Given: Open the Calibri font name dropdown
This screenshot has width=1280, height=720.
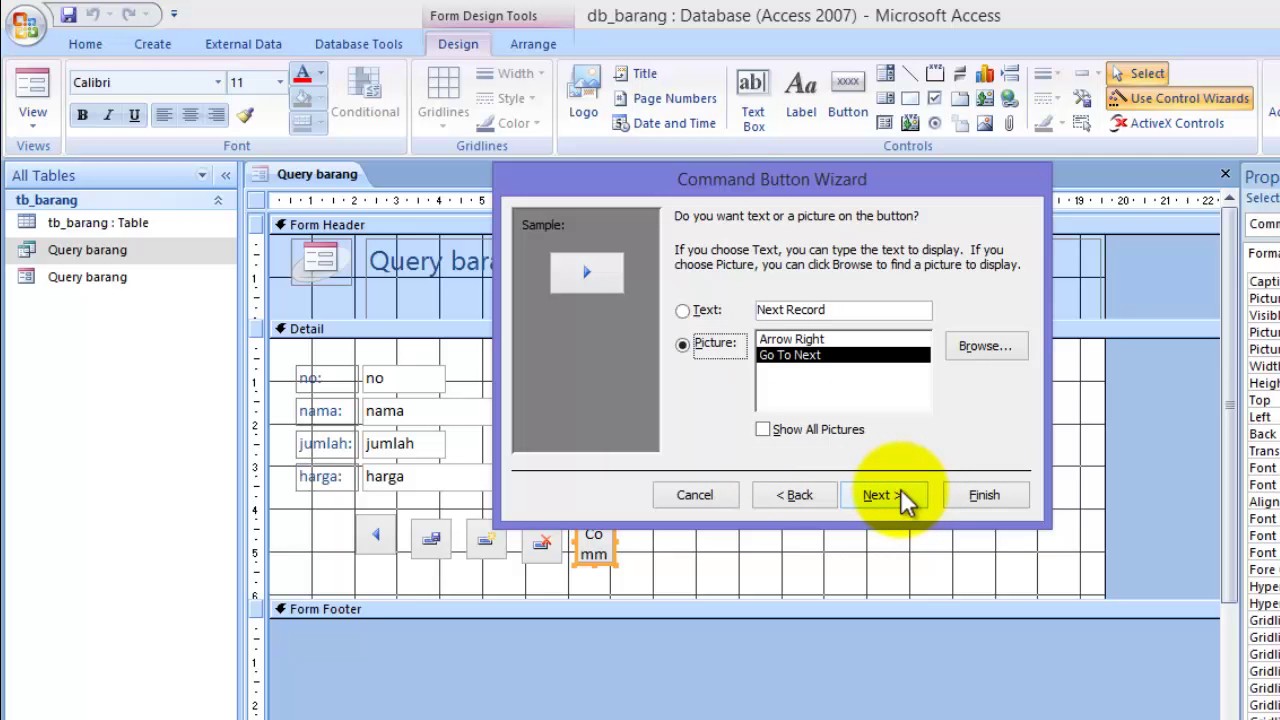Looking at the screenshot, I should click(218, 82).
